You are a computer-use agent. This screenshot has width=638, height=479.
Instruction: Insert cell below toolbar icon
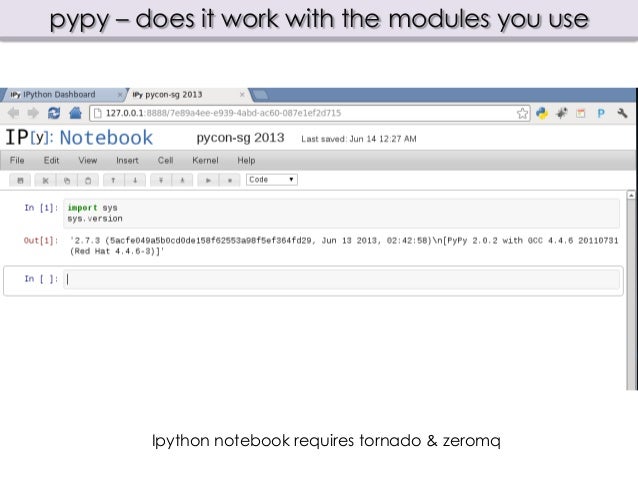[x=182, y=180]
